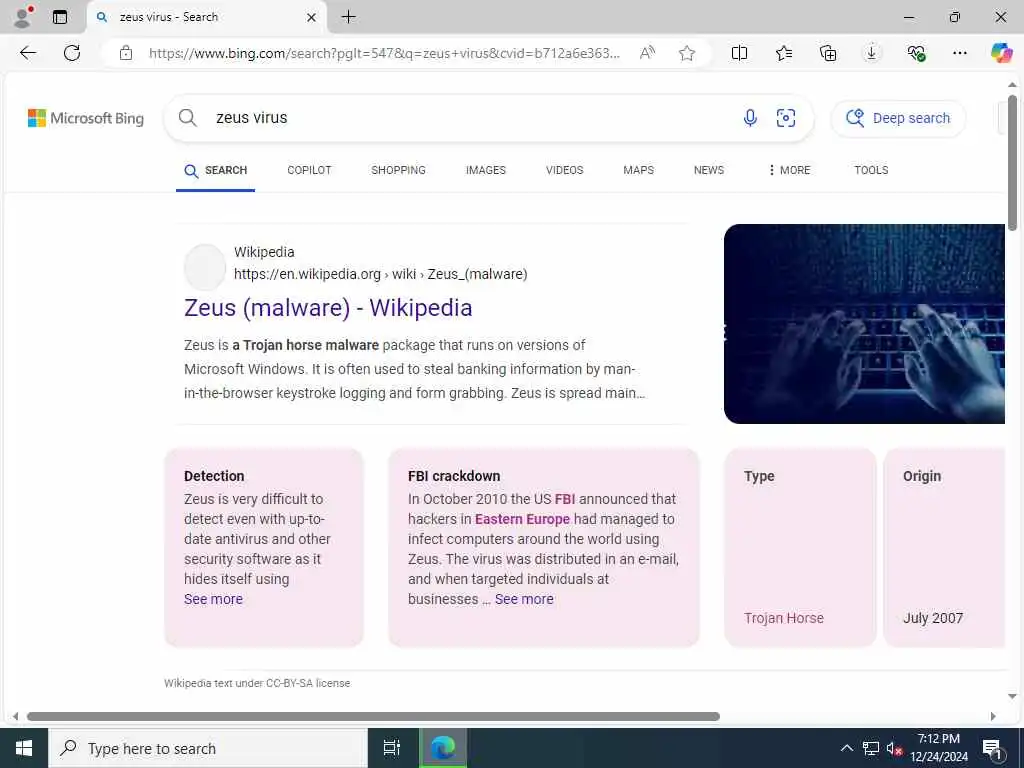Viewport: 1024px width, 768px height.
Task: Open the browser profile icon
Action: click(x=23, y=17)
